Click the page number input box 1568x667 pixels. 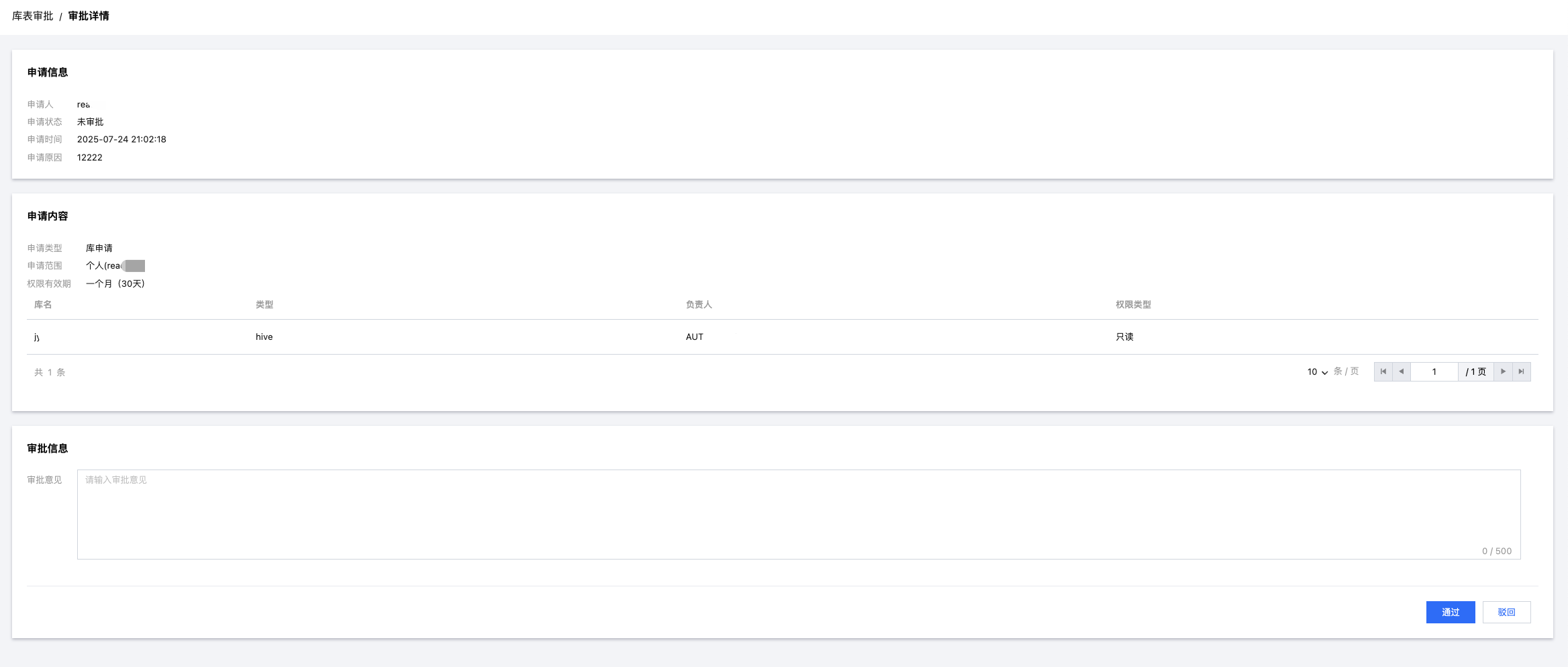tap(1434, 371)
